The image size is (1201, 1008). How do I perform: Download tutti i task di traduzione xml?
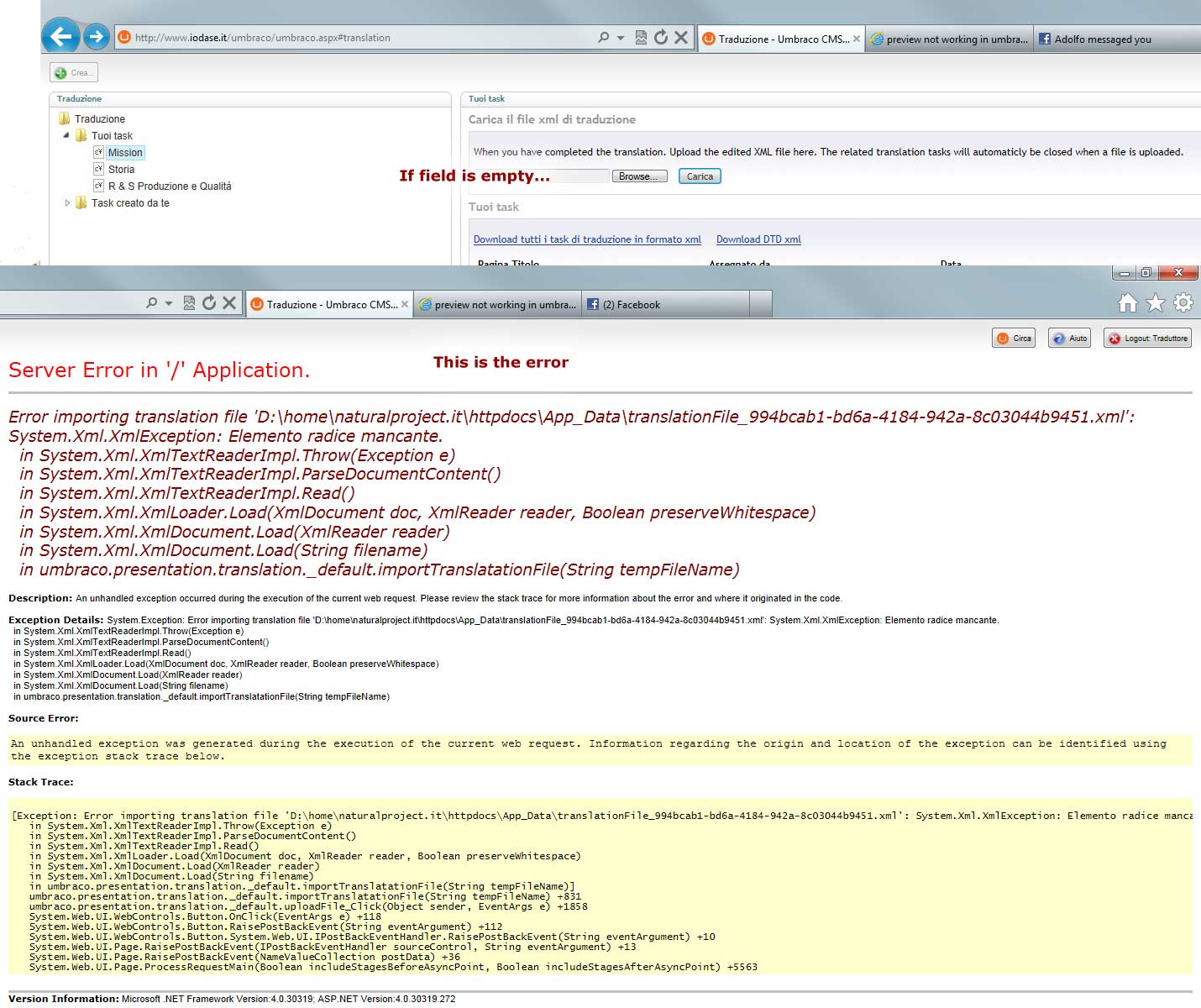[587, 239]
